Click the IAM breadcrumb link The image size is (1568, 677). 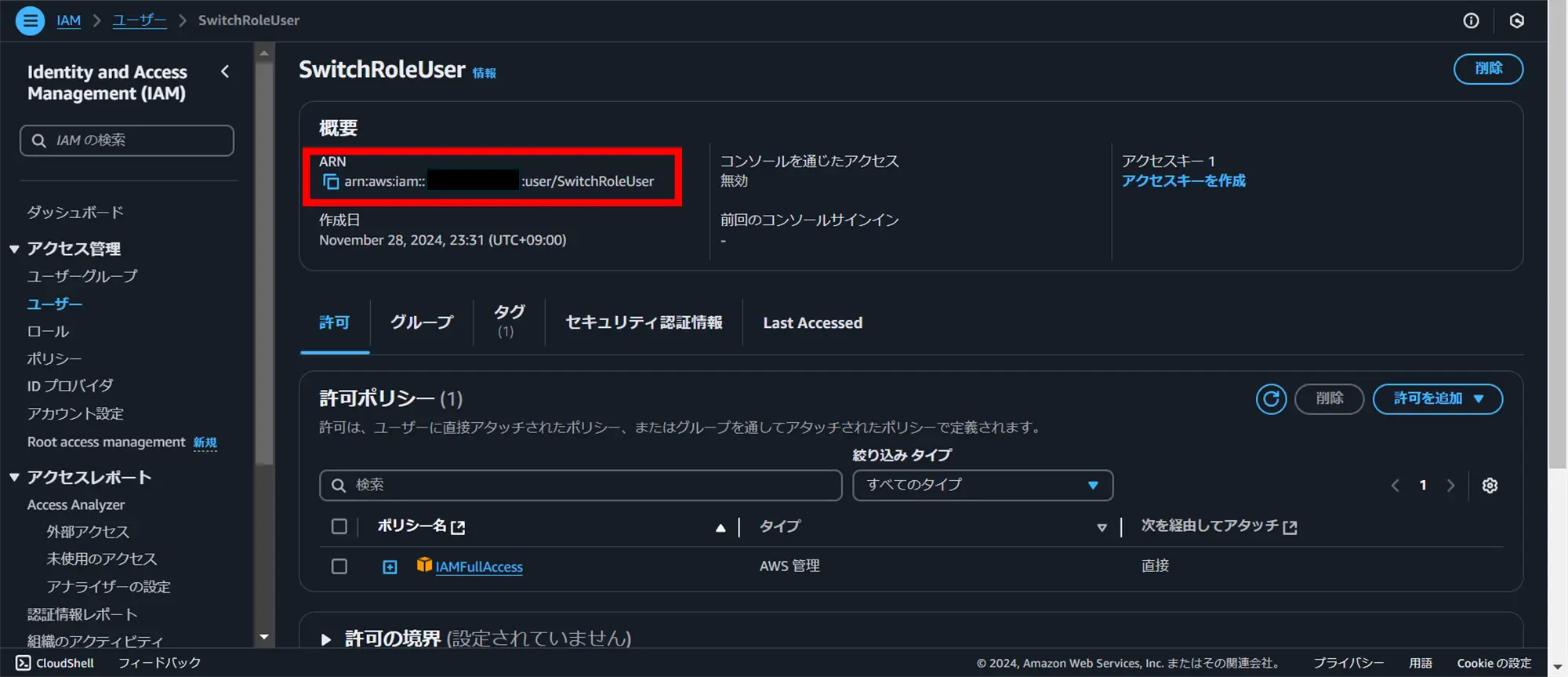click(69, 20)
